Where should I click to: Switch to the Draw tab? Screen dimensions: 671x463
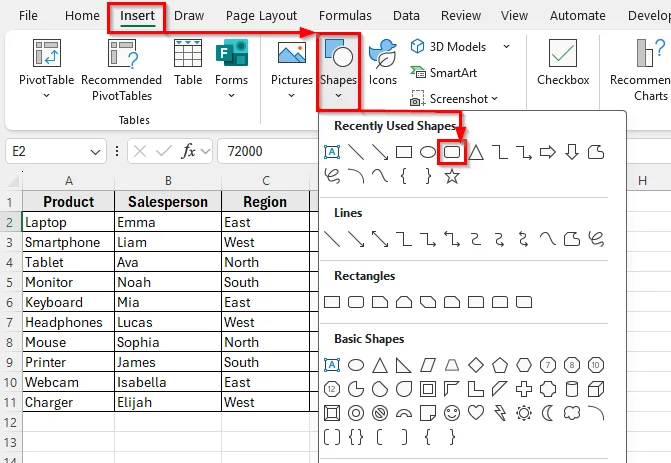coord(189,16)
